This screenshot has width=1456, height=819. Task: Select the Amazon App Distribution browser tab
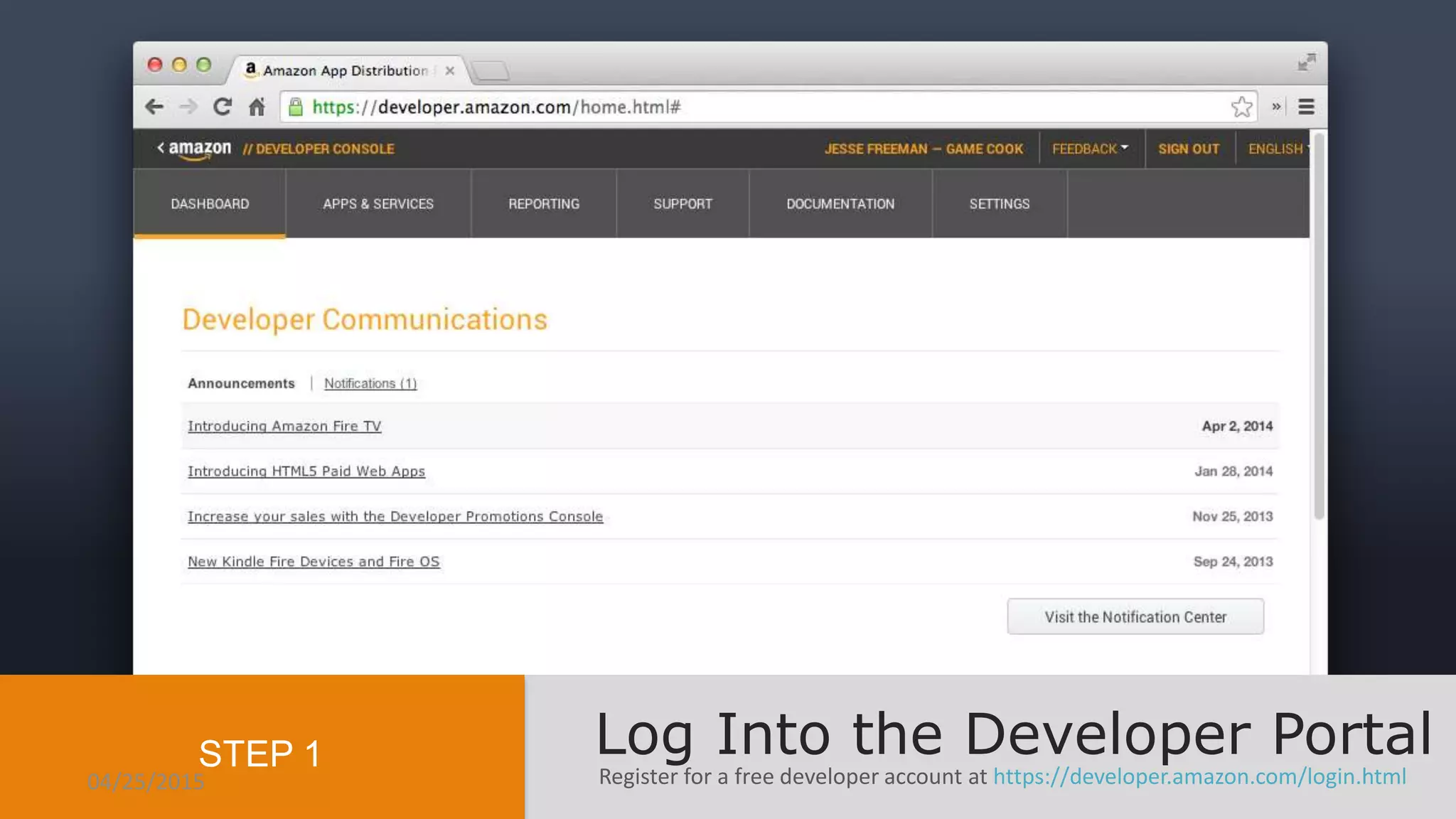[346, 70]
